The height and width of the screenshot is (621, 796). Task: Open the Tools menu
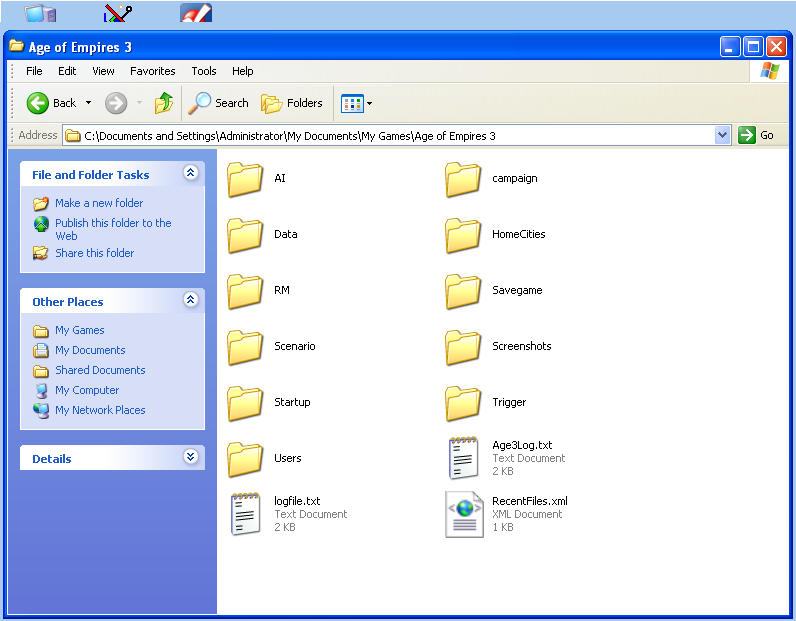(204, 71)
